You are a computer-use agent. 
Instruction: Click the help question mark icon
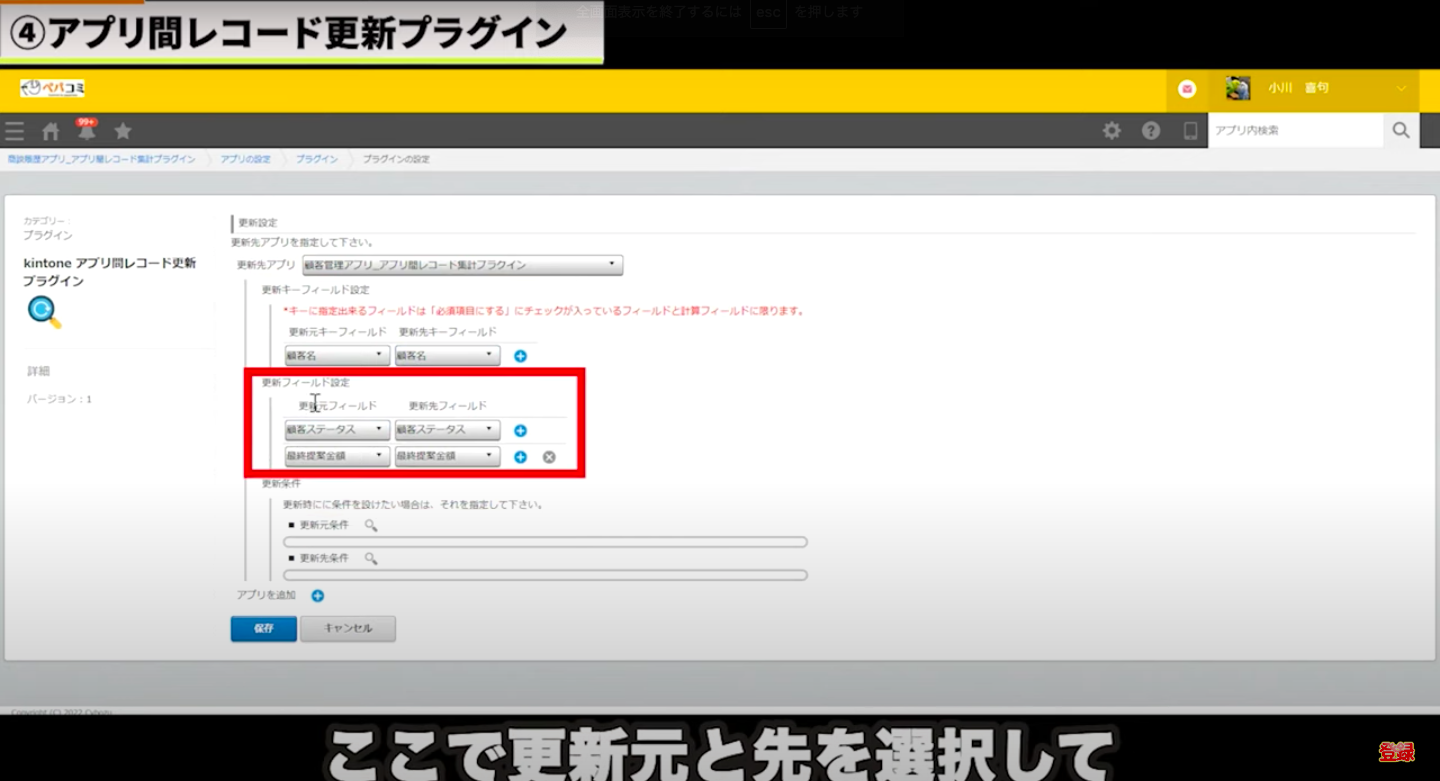(x=1151, y=131)
